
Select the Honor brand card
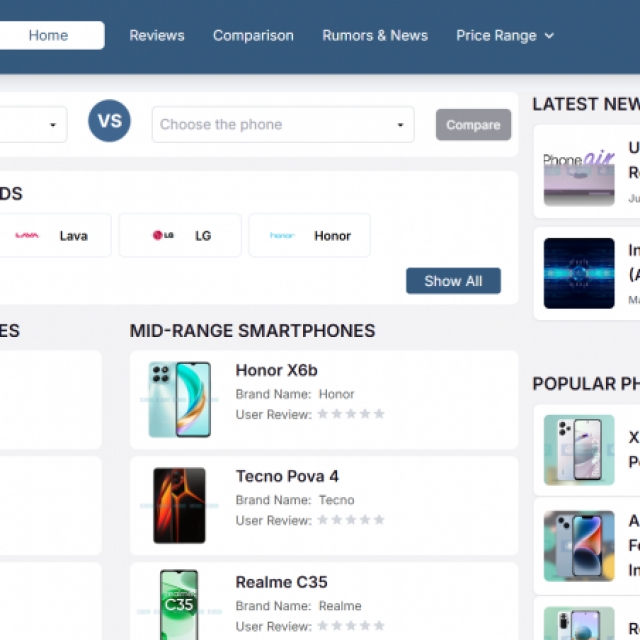click(x=309, y=236)
